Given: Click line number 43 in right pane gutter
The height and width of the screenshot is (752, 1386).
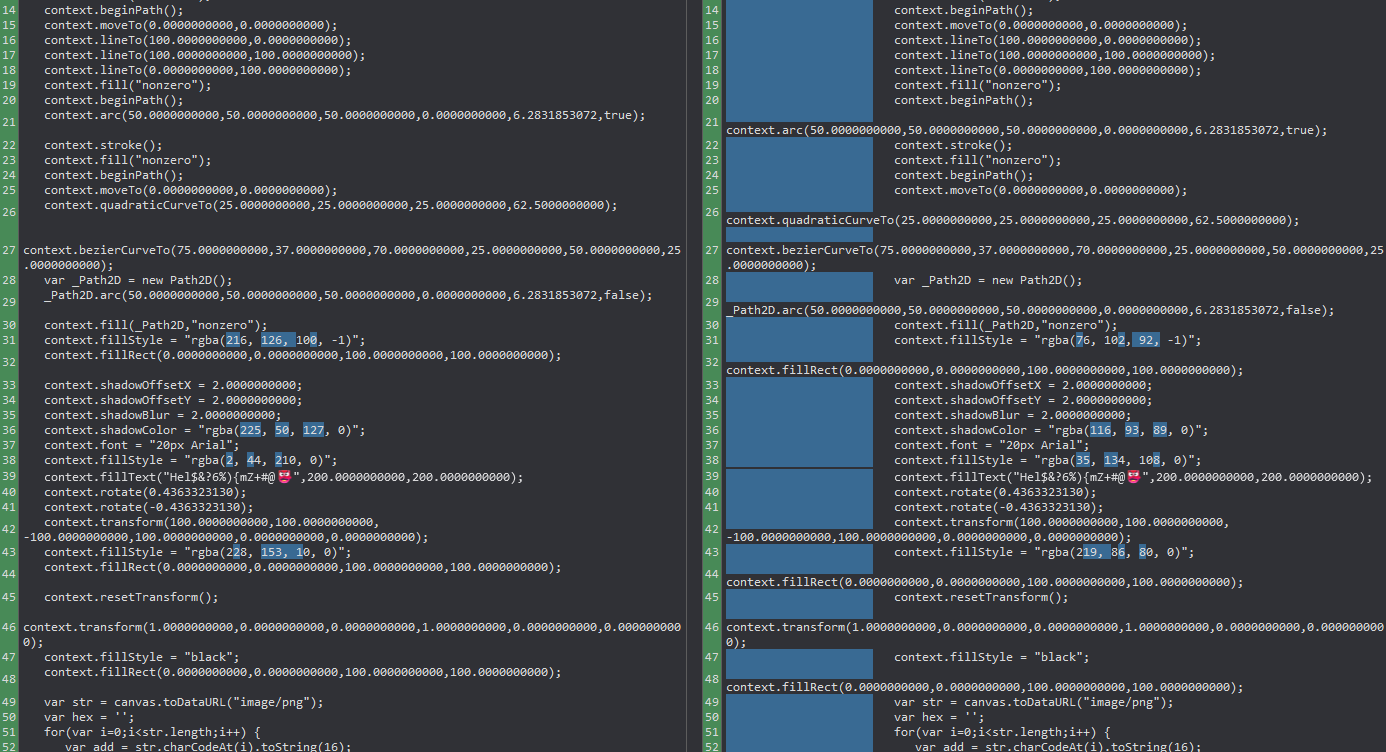Looking at the screenshot, I should click(712, 552).
